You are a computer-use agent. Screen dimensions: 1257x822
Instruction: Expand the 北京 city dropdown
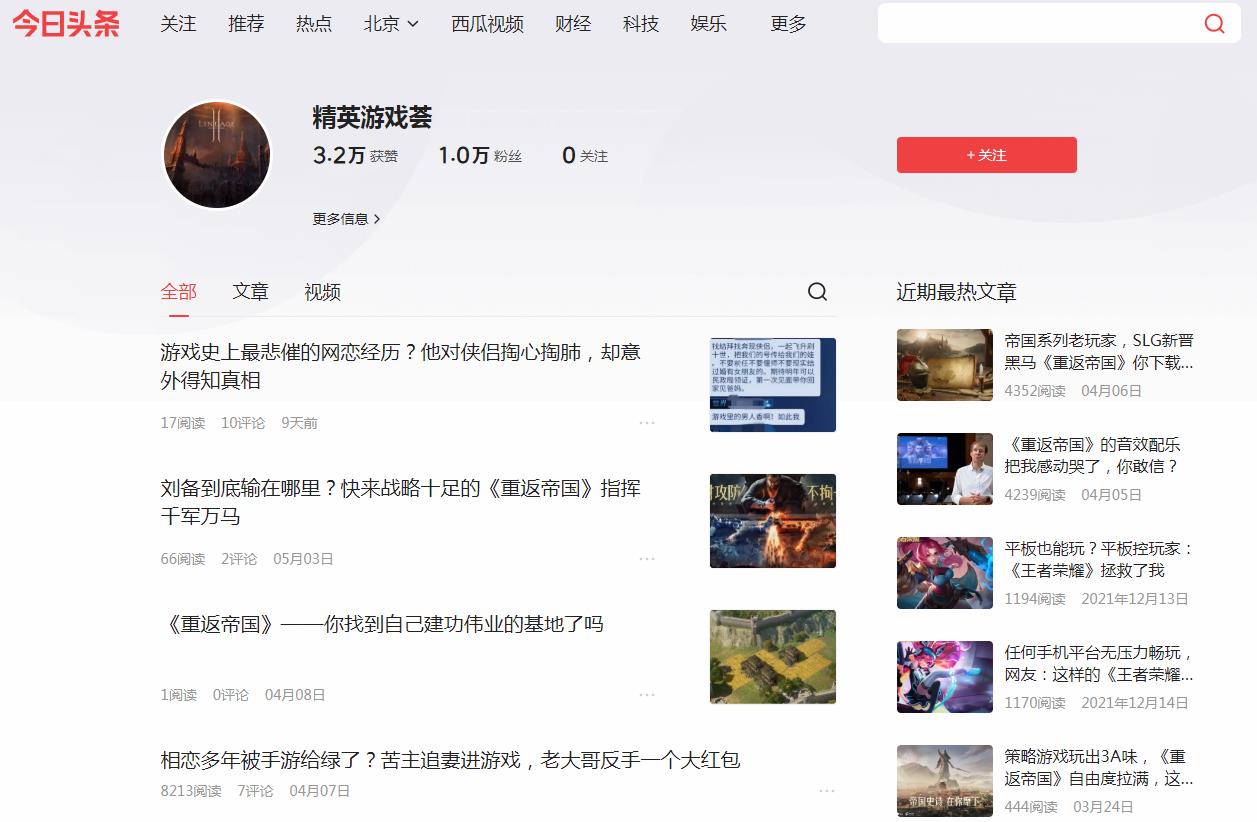pyautogui.click(x=391, y=24)
